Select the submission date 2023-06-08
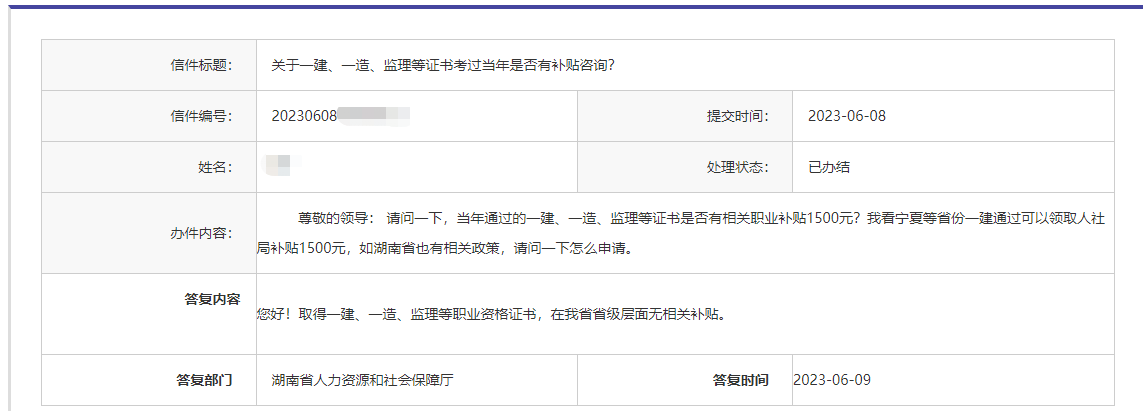The width and height of the screenshot is (1143, 411). point(846,116)
